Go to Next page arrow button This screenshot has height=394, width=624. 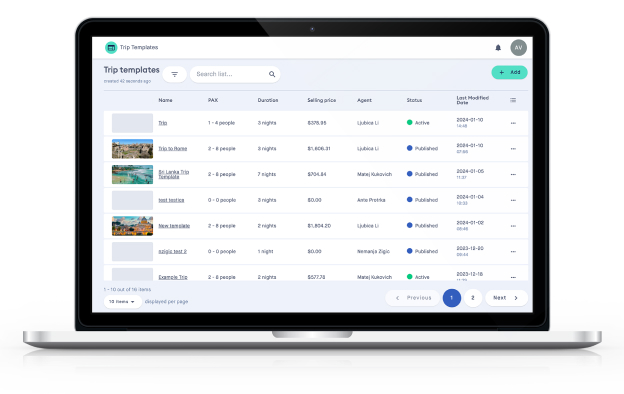506,298
